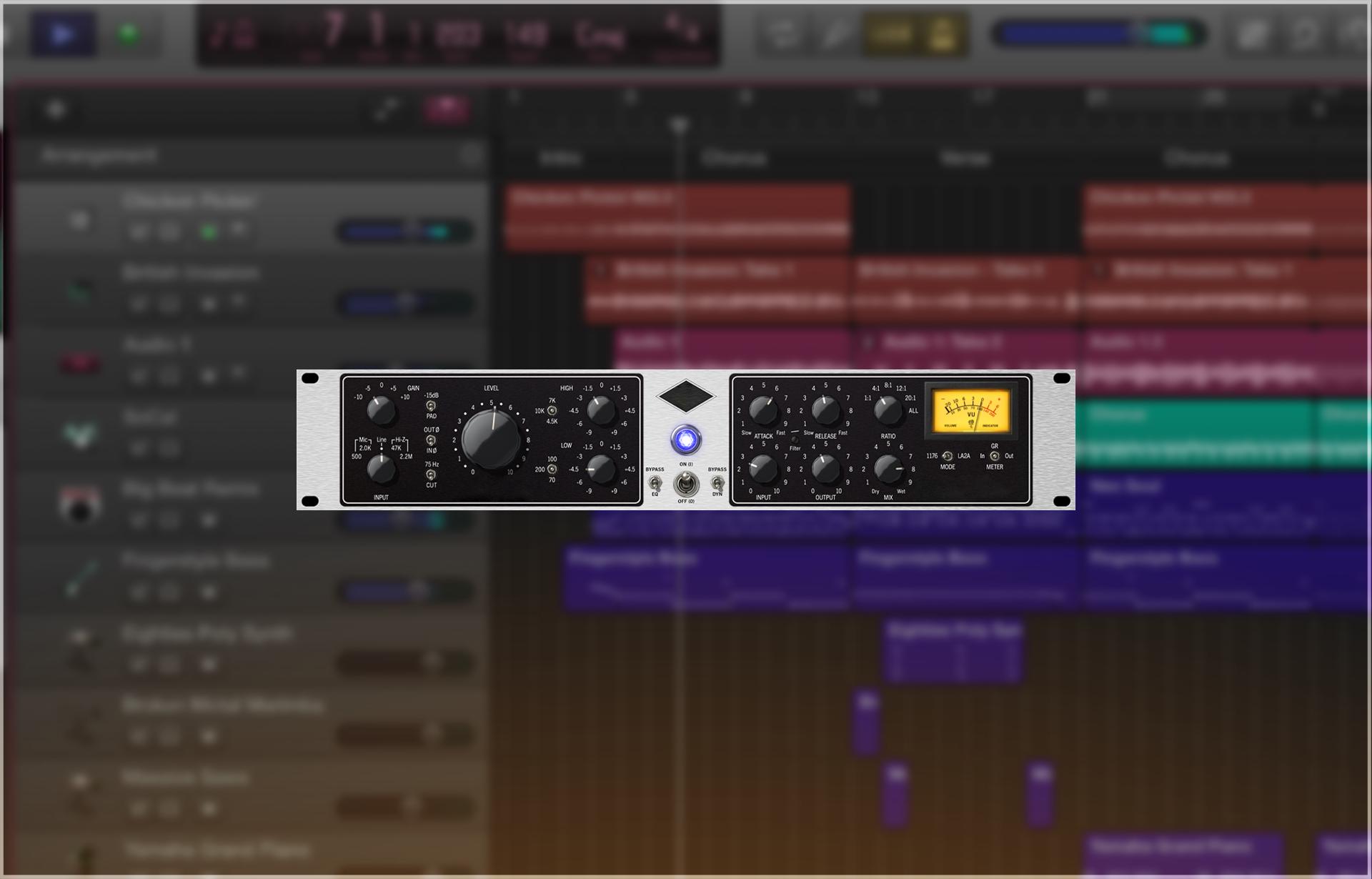Image resolution: width=1372 pixels, height=879 pixels.
Task: Click the green button beside the Play button
Action: click(x=129, y=34)
